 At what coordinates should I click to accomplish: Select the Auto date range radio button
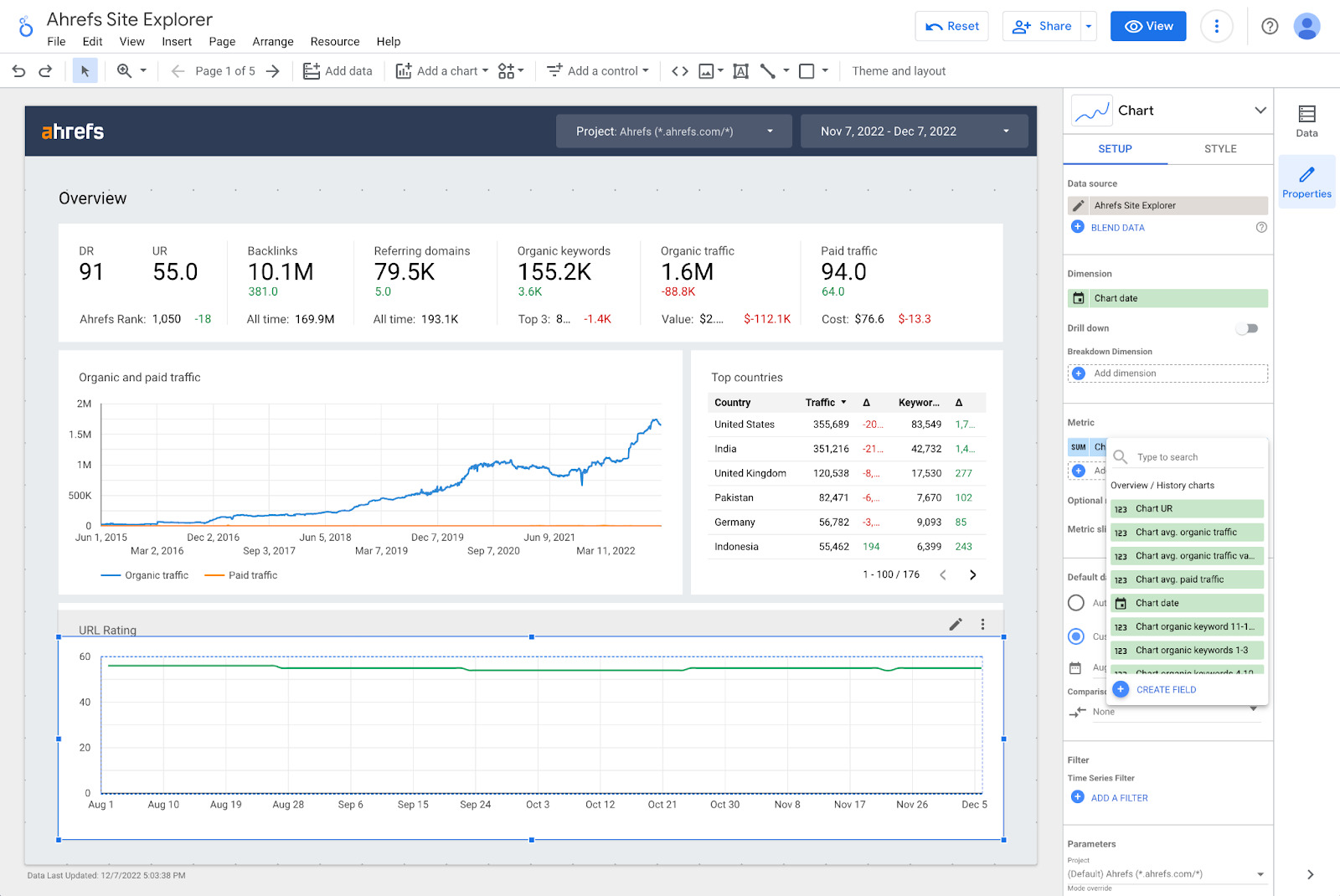pos(1076,603)
